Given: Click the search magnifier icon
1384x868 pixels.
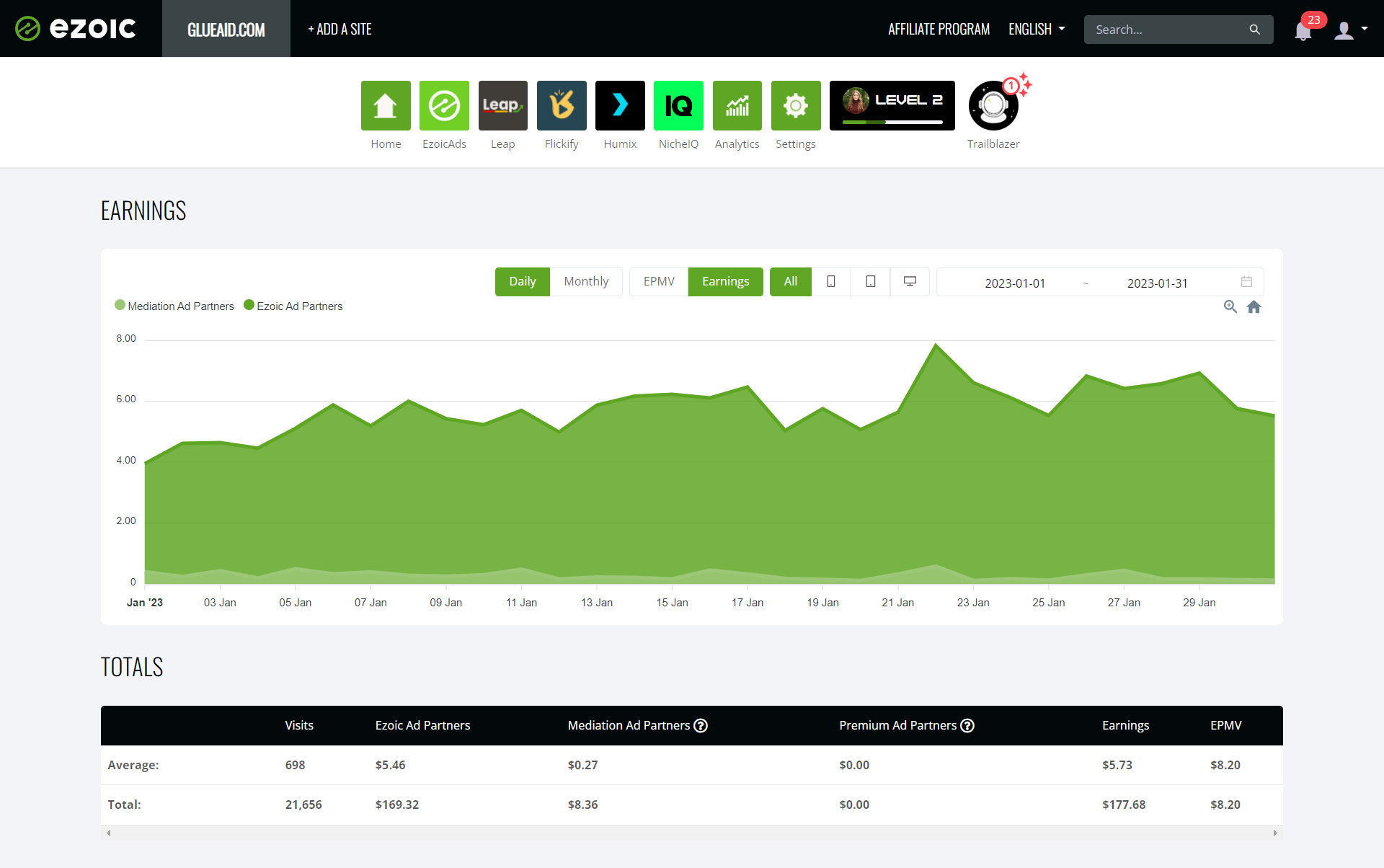Looking at the screenshot, I should (1255, 30).
